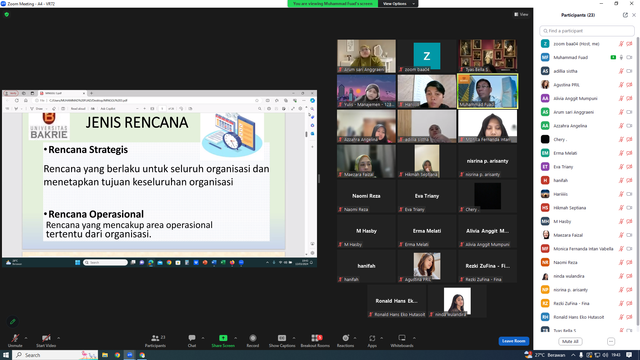Toggle mic icon for zoom baa04 host row
640x360 pixels.
tap(621, 44)
